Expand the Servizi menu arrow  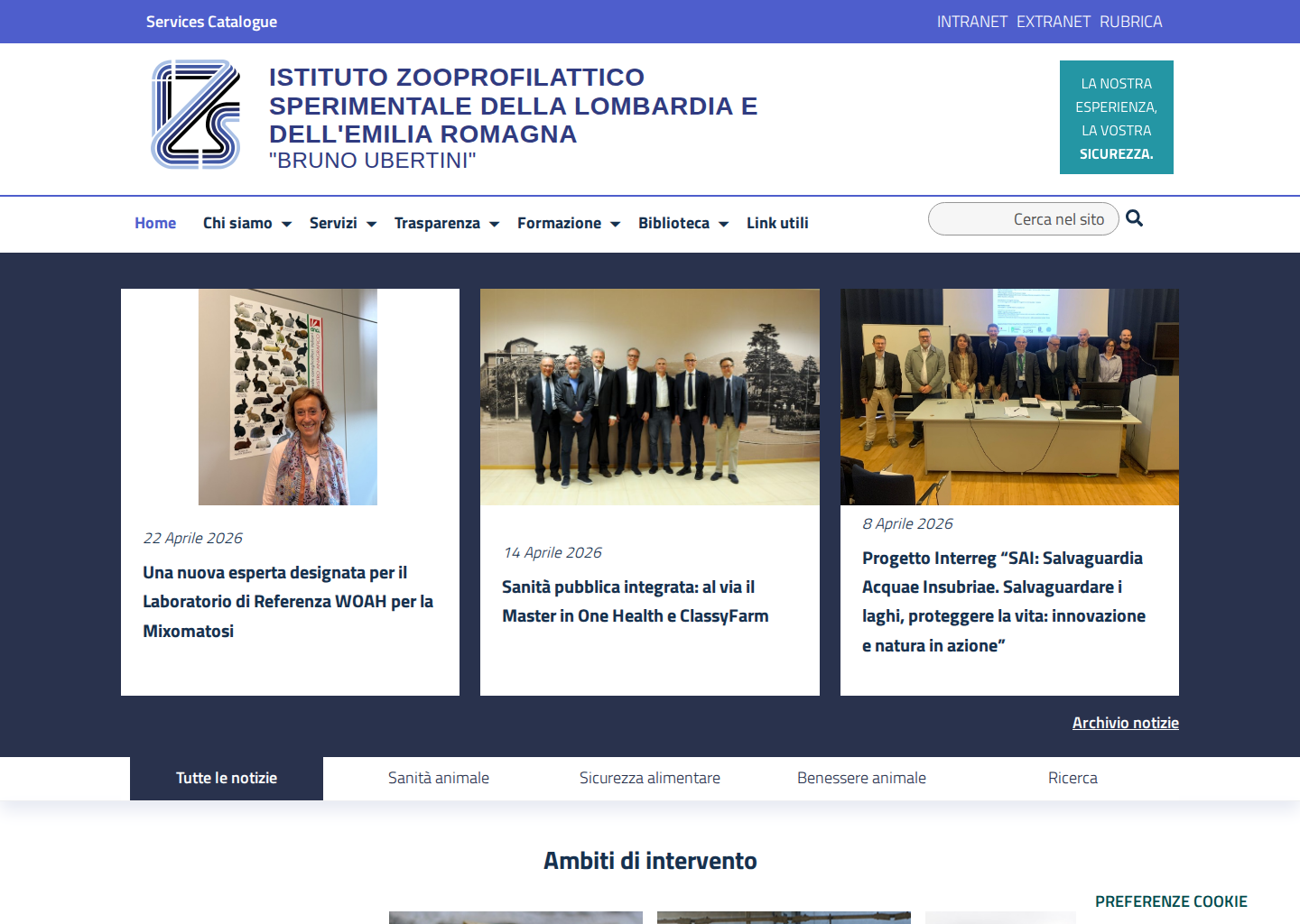click(371, 224)
